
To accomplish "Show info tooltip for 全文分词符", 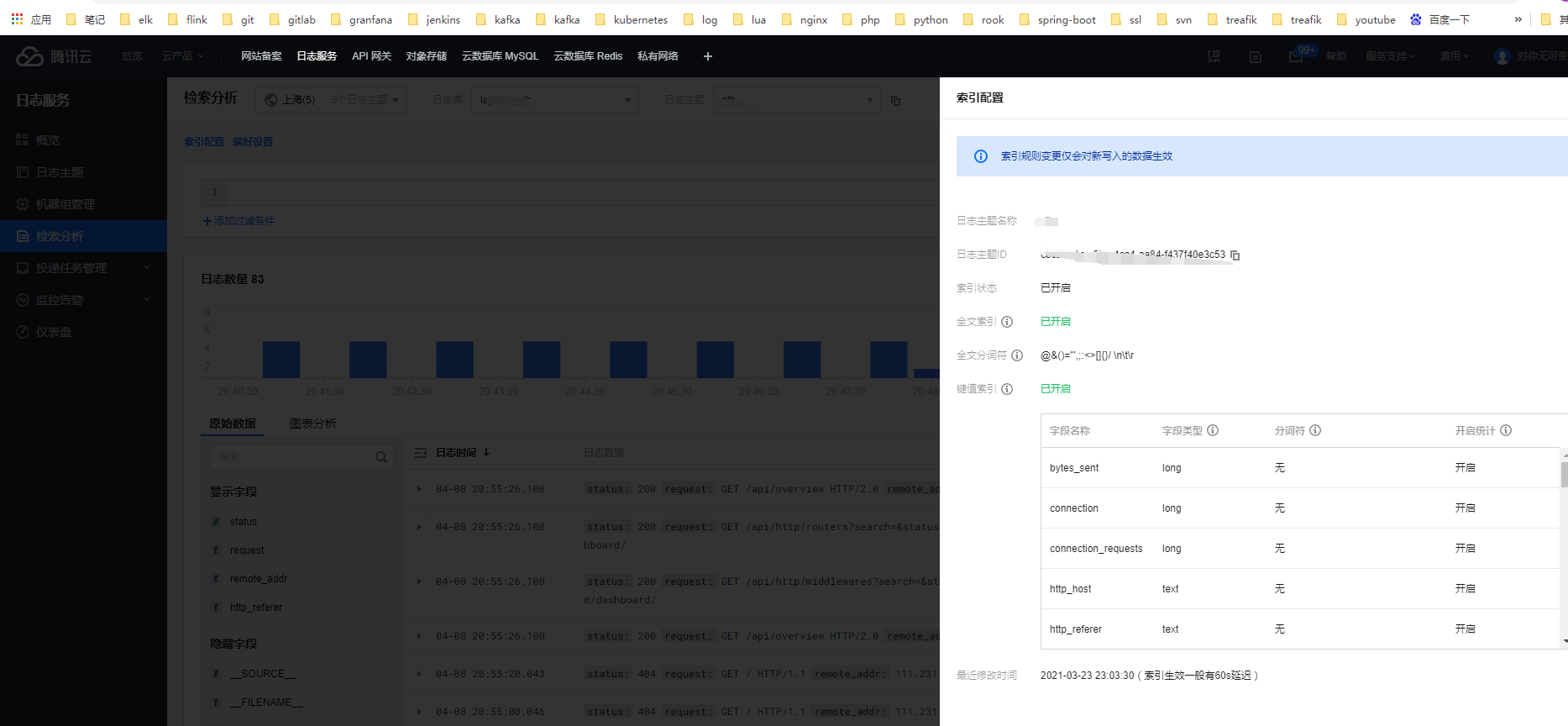I will [x=1017, y=355].
